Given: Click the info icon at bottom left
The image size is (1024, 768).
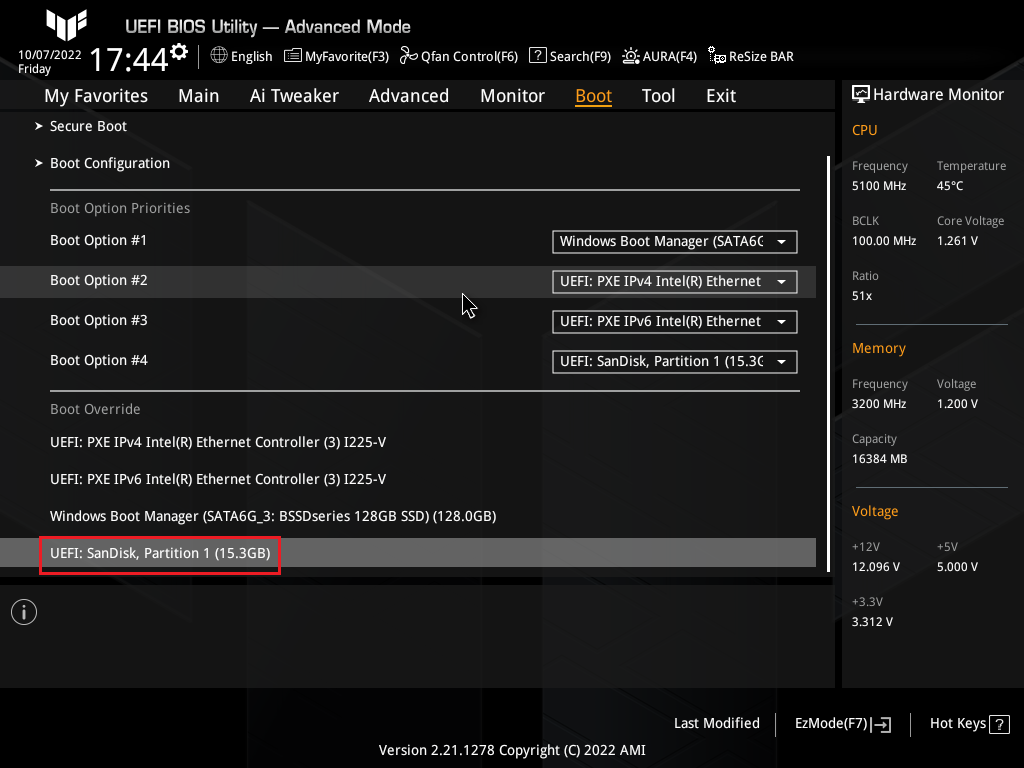Looking at the screenshot, I should point(24,612).
